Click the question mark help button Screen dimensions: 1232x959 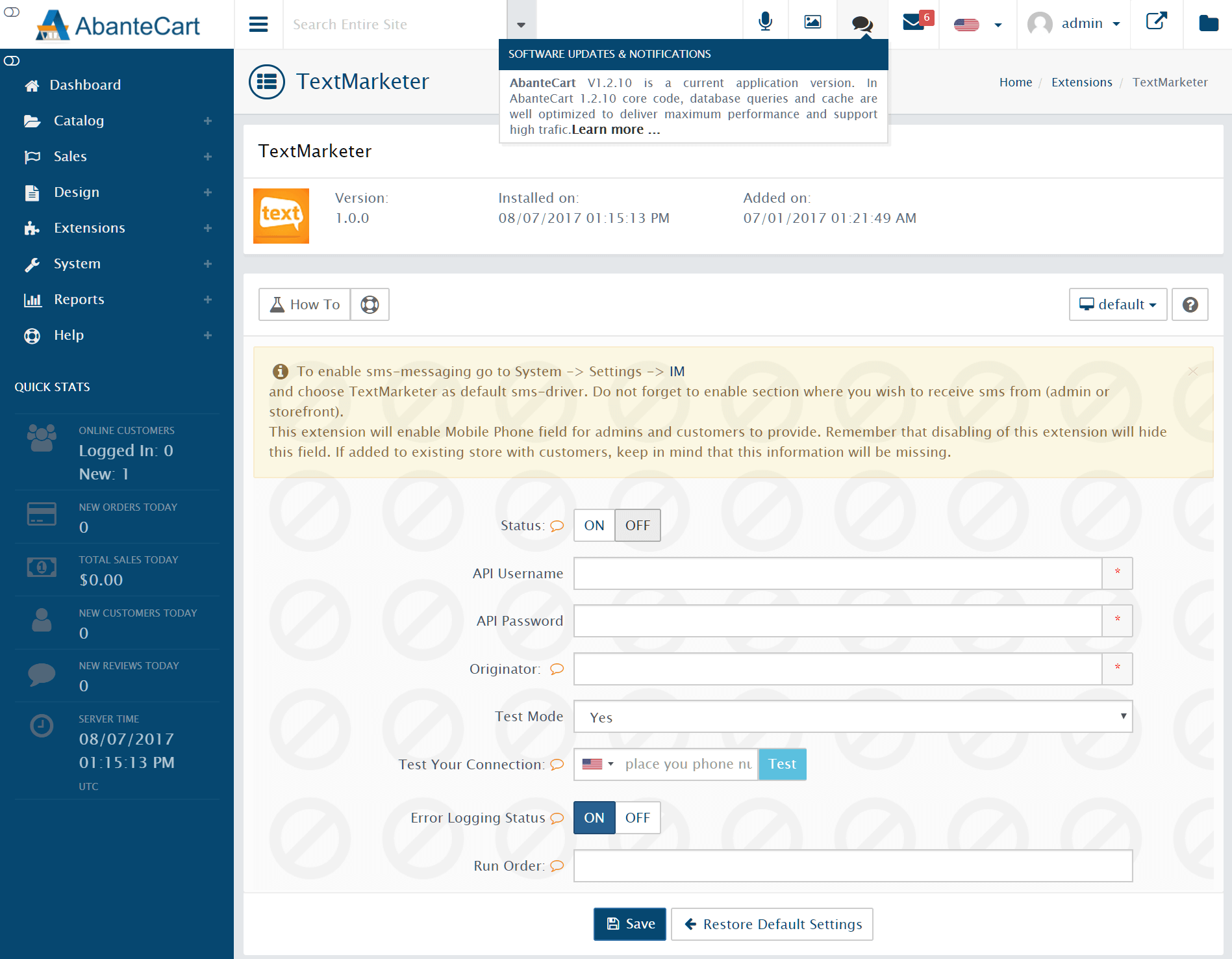coord(1190,304)
